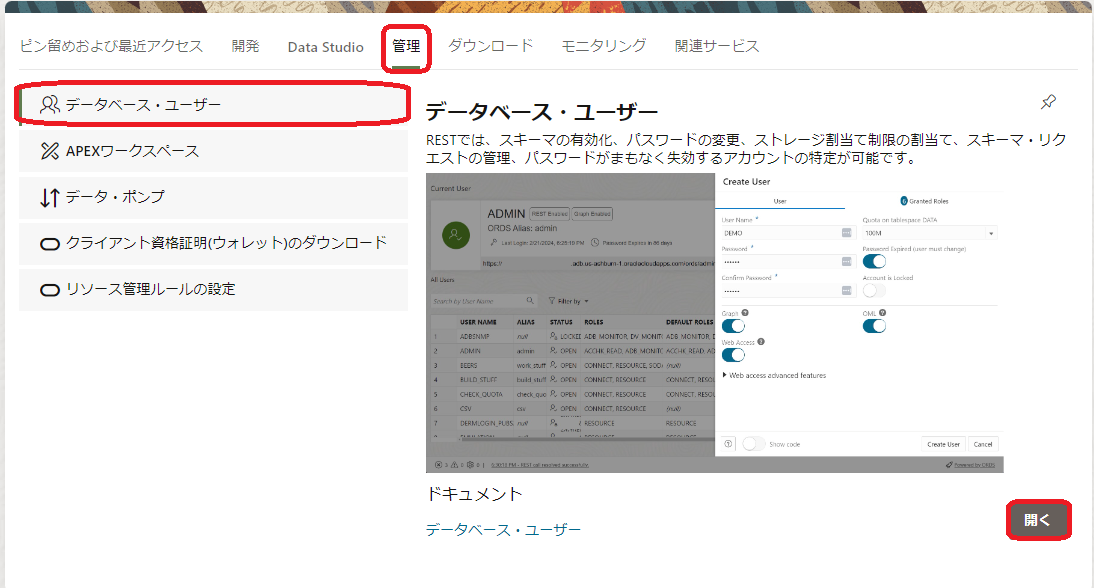Switch to the モニタリング tab
The width and height of the screenshot is (1094, 588).
pos(603,46)
